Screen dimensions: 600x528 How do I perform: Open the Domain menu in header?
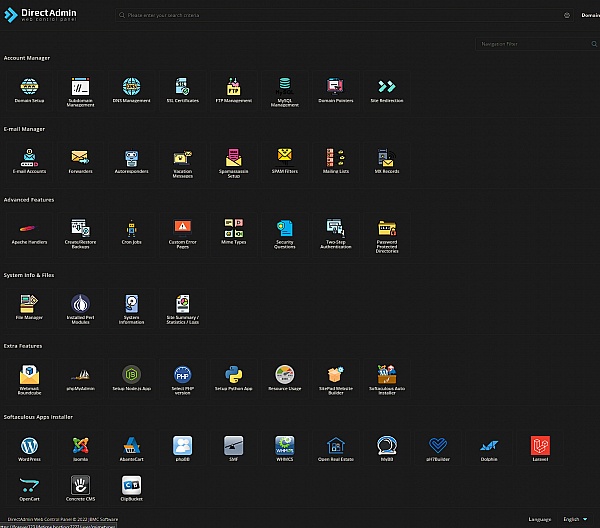click(x=590, y=15)
